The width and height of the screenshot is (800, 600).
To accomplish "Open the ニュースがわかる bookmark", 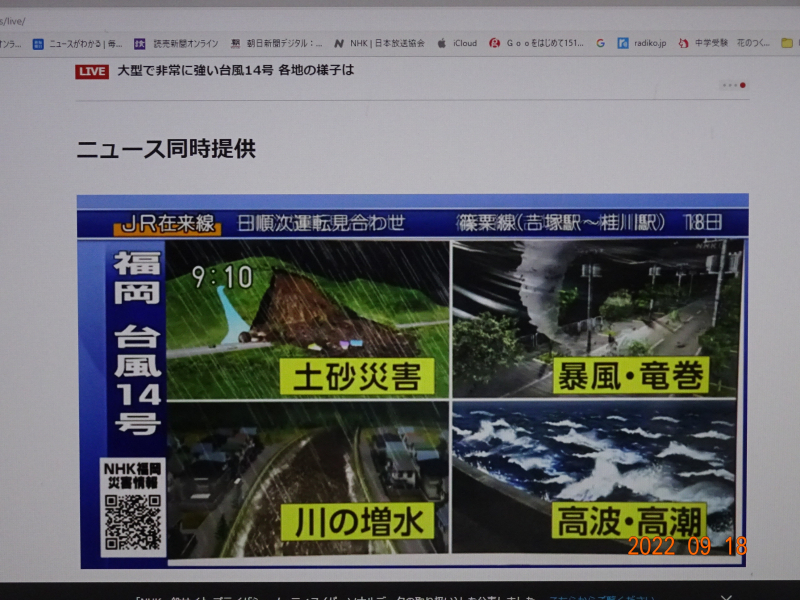I will 78,44.
